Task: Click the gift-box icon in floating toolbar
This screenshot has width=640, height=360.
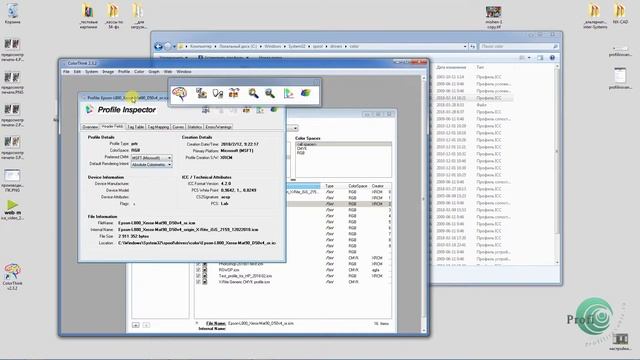Action: [x=234, y=93]
